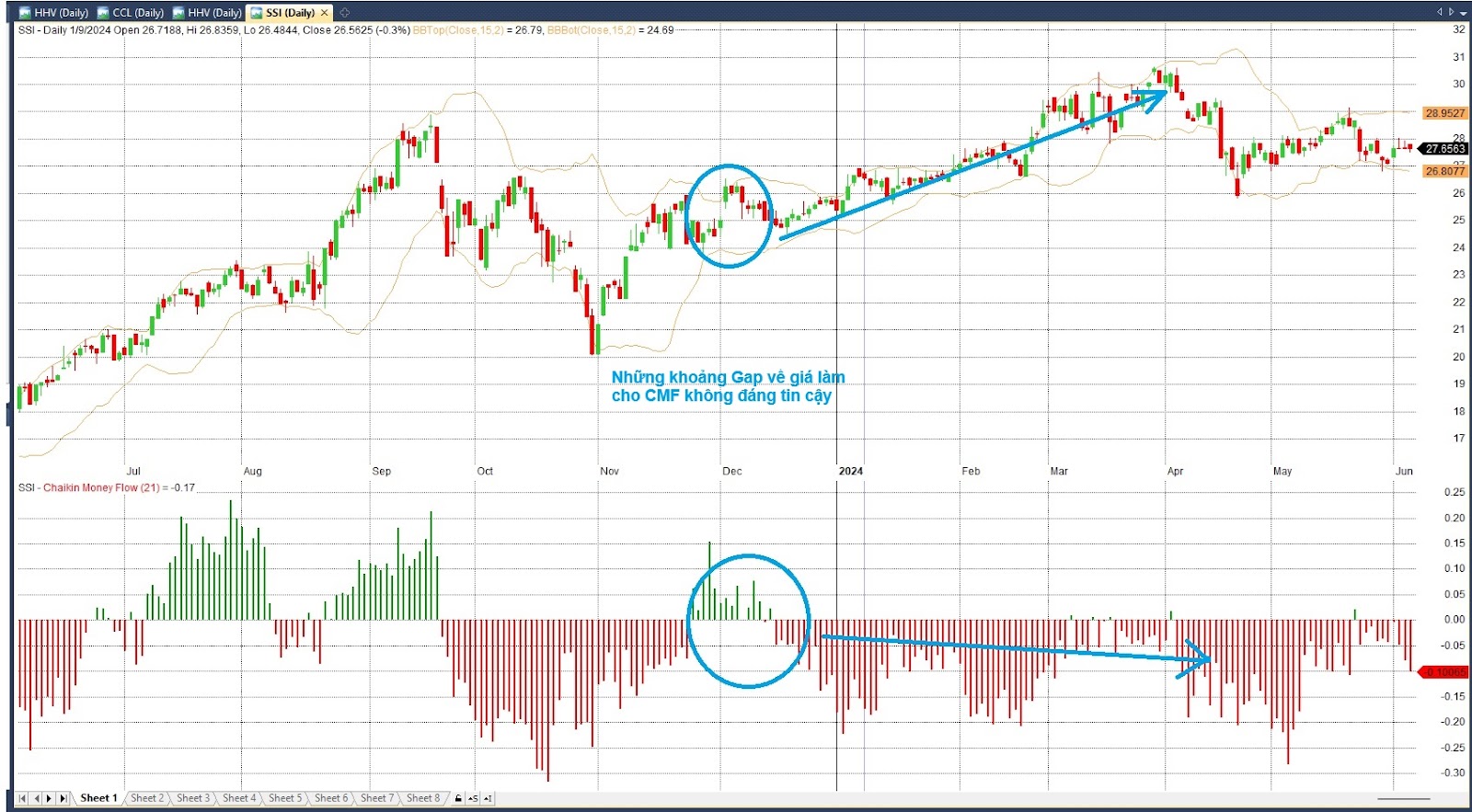The height and width of the screenshot is (812, 1472).
Task: Click the red CMF value marker on axis
Action: pyautogui.click(x=1444, y=672)
